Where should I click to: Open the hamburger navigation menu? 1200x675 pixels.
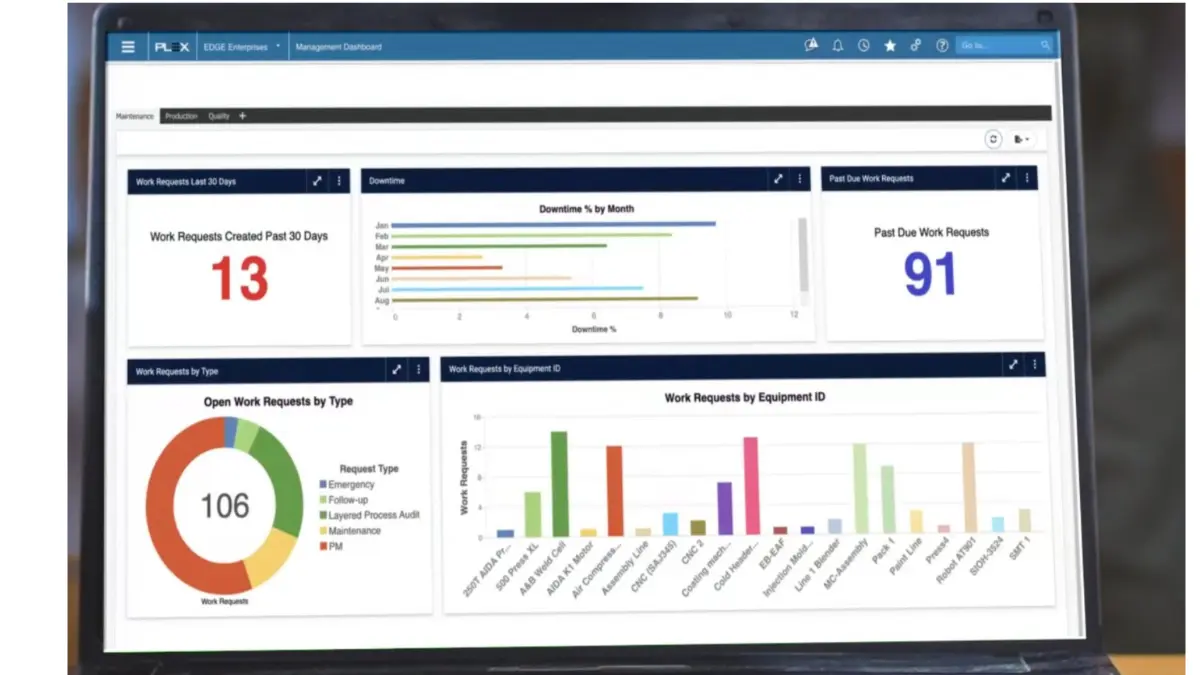pos(128,45)
